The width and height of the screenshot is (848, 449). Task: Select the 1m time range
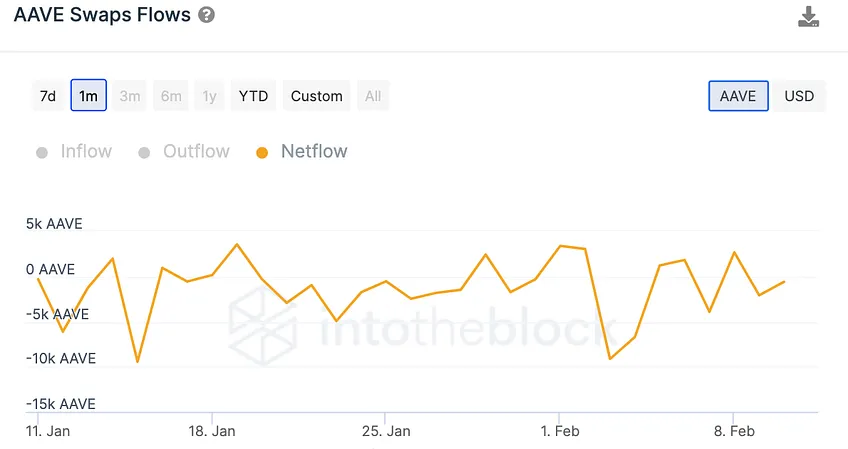point(89,96)
